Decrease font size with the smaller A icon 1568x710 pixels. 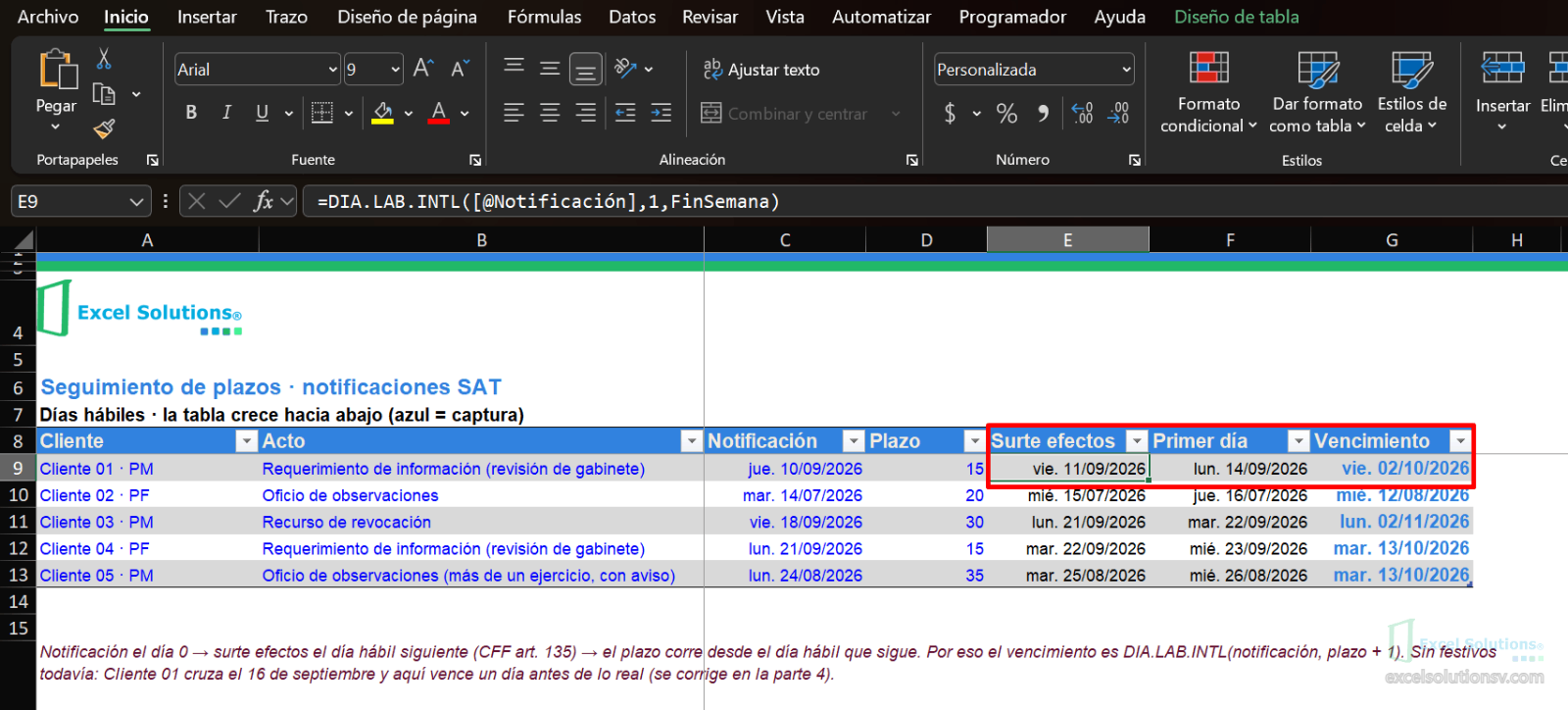(x=459, y=69)
